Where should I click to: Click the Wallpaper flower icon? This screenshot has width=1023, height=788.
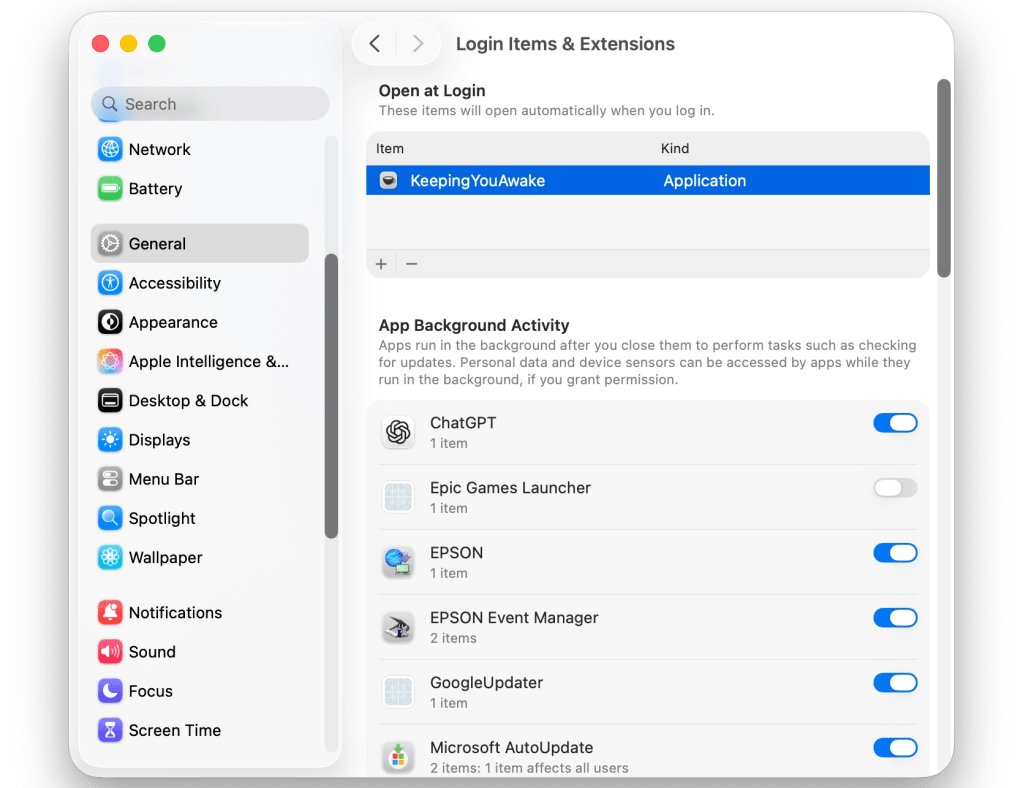[110, 558]
